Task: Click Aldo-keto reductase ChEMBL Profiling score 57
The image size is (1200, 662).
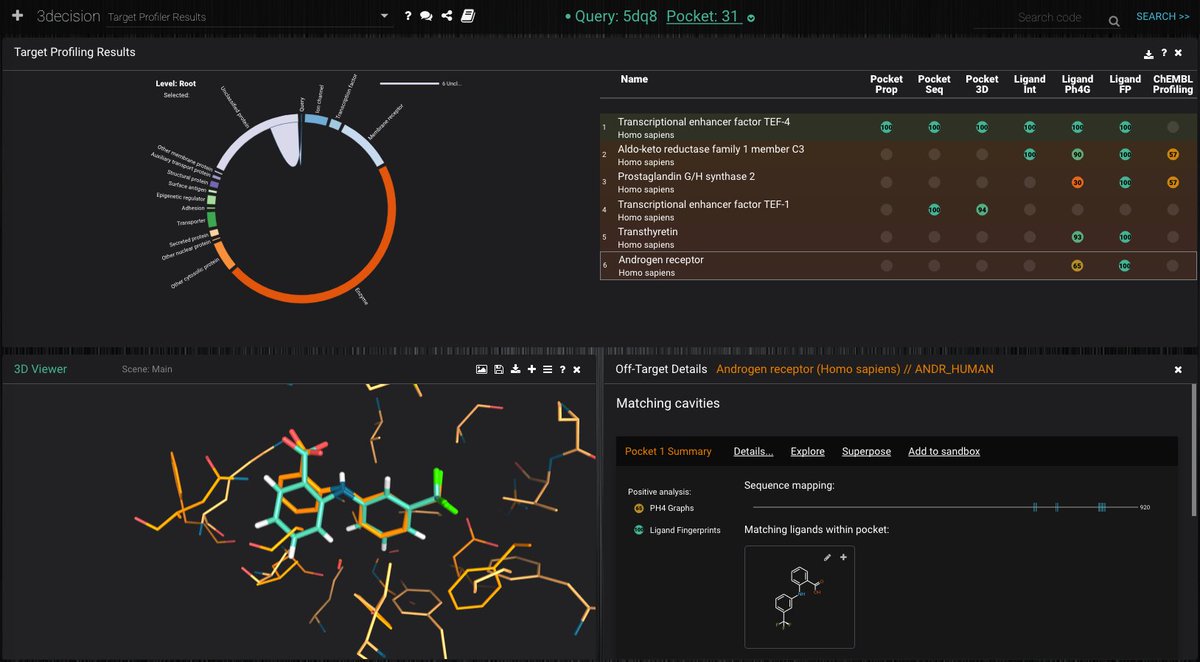Action: (1173, 155)
